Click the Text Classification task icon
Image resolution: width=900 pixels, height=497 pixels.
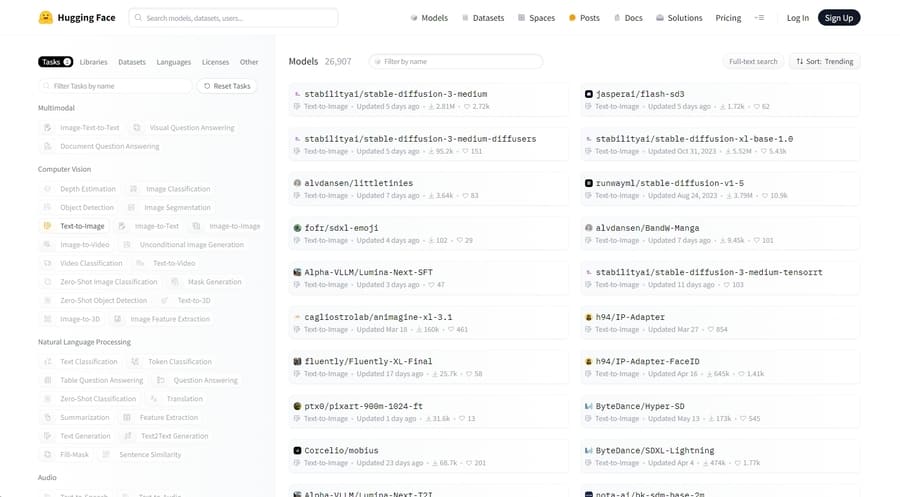(x=48, y=362)
